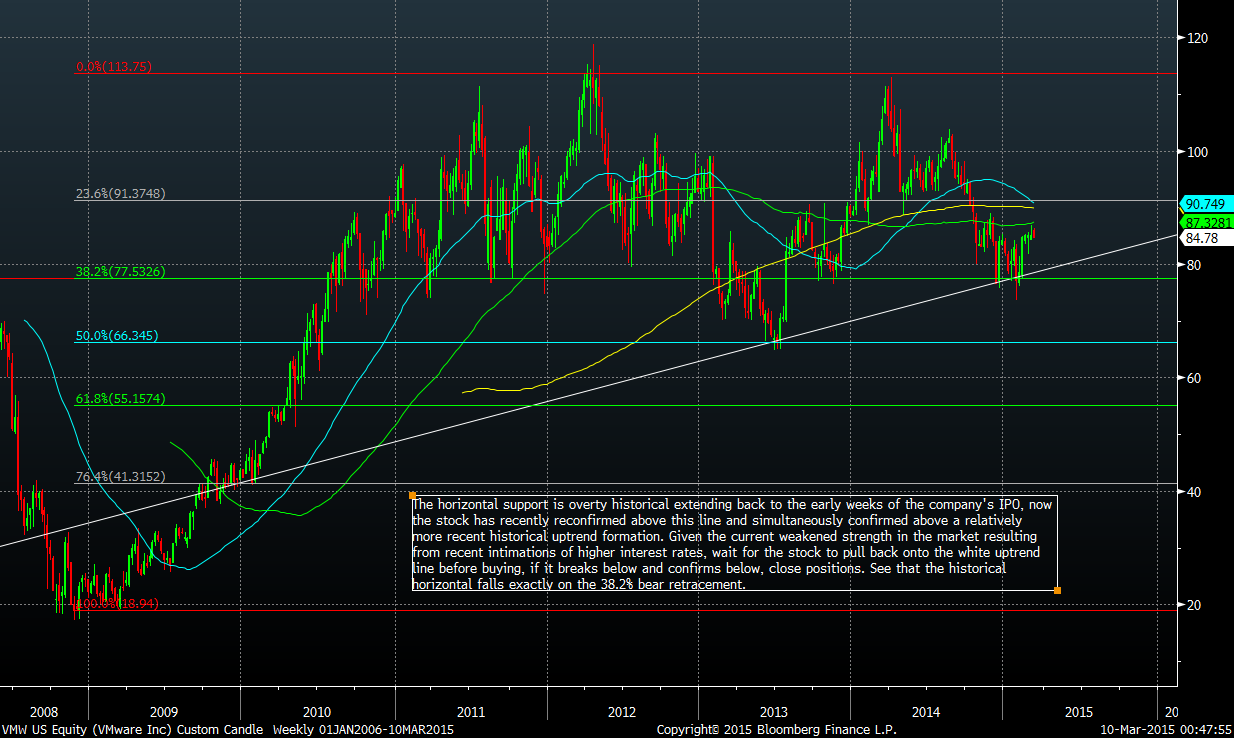Click the 100 price-axis label

[x=1198, y=152]
